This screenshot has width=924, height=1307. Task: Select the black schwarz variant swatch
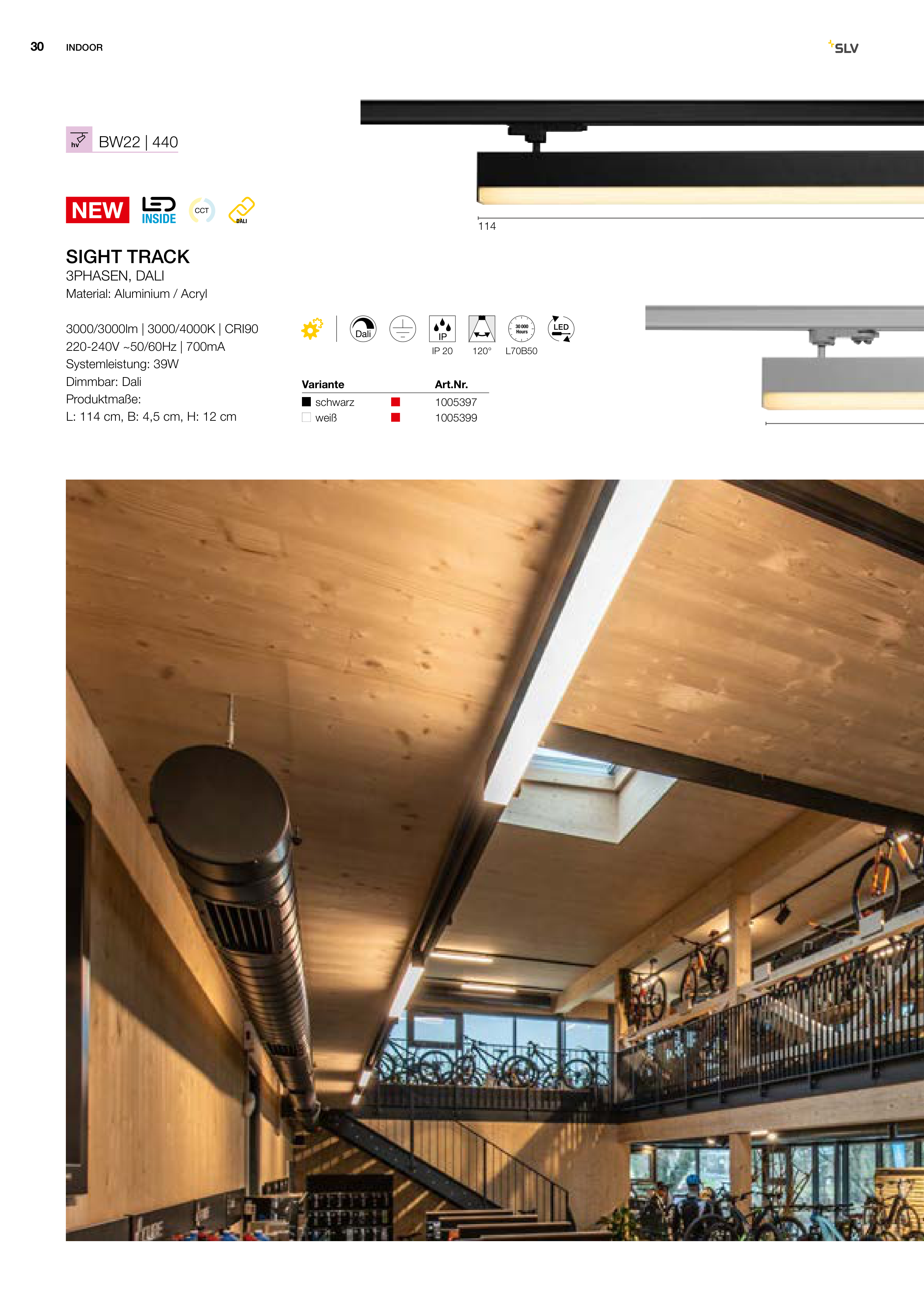pos(306,402)
